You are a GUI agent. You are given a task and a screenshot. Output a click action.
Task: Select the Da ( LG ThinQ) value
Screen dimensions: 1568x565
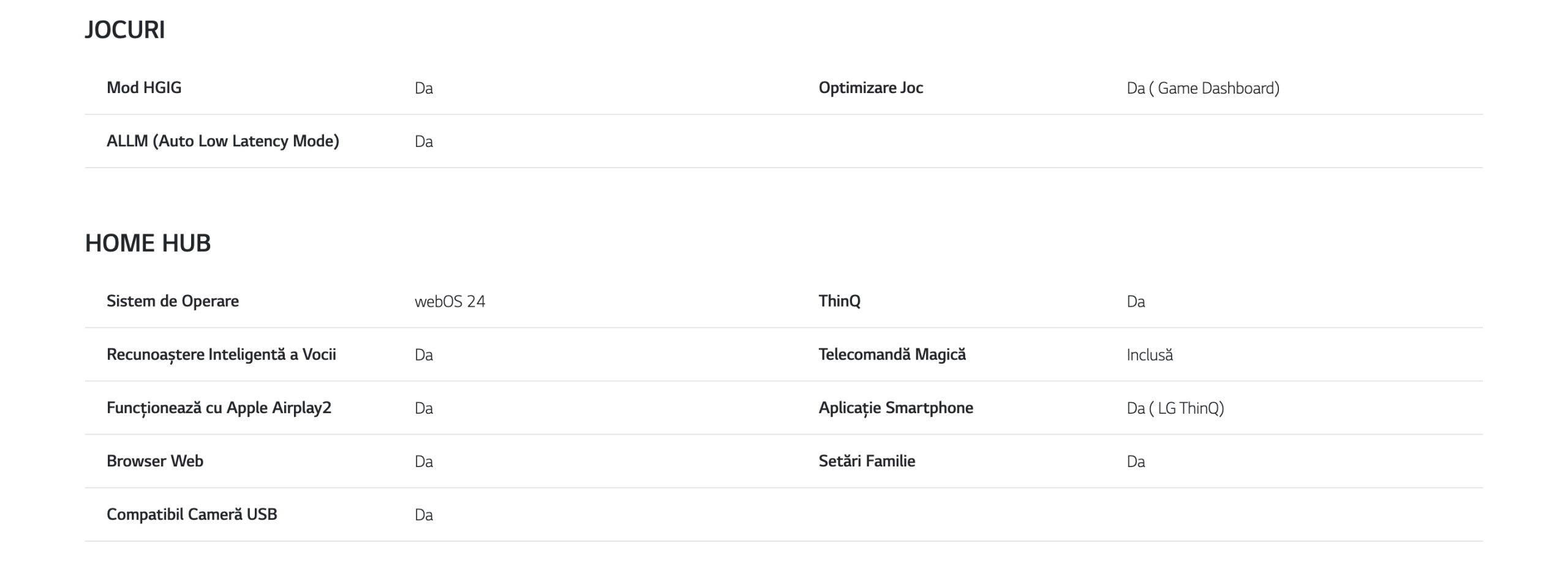tap(1175, 408)
